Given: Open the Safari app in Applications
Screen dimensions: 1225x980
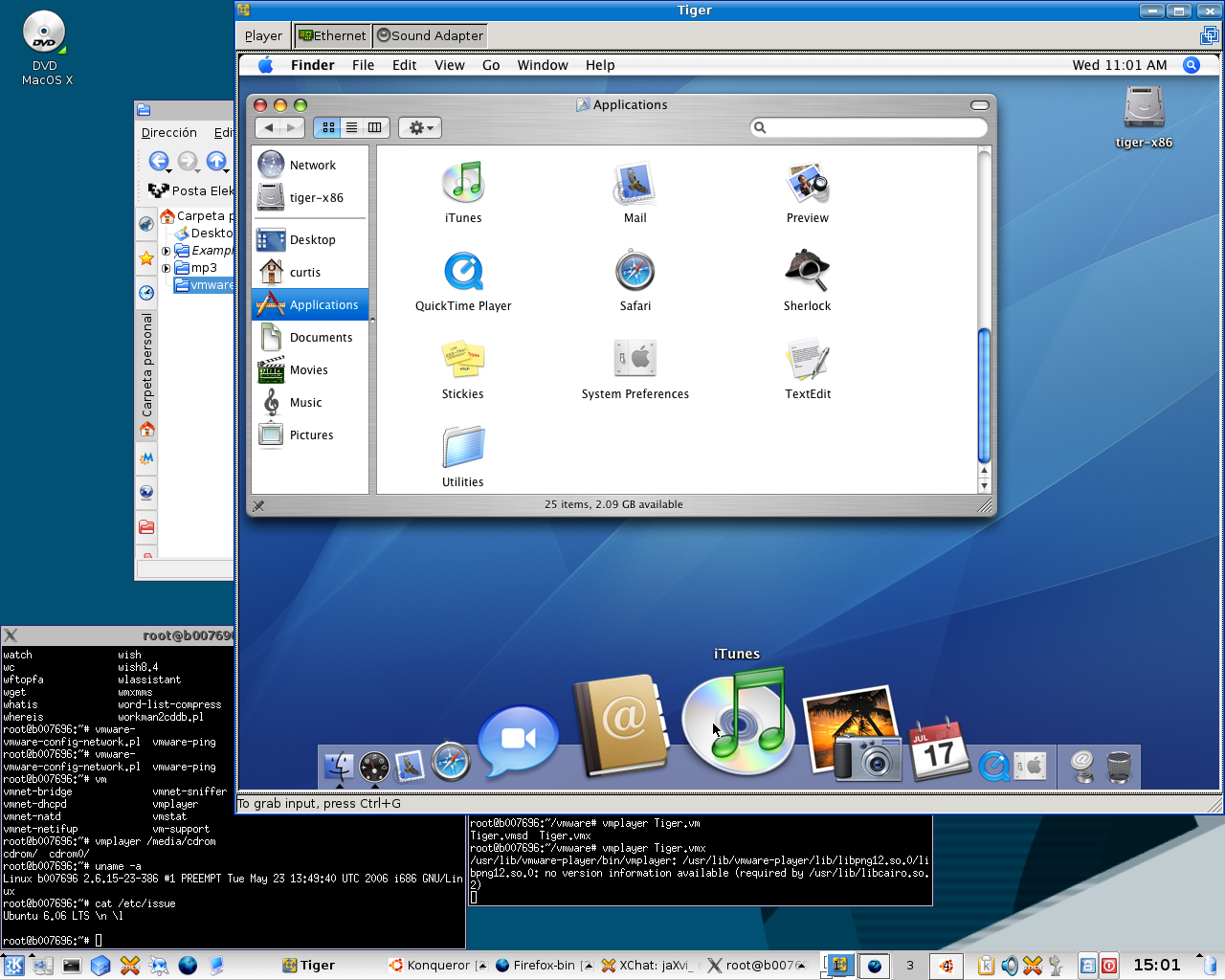Looking at the screenshot, I should click(x=635, y=271).
